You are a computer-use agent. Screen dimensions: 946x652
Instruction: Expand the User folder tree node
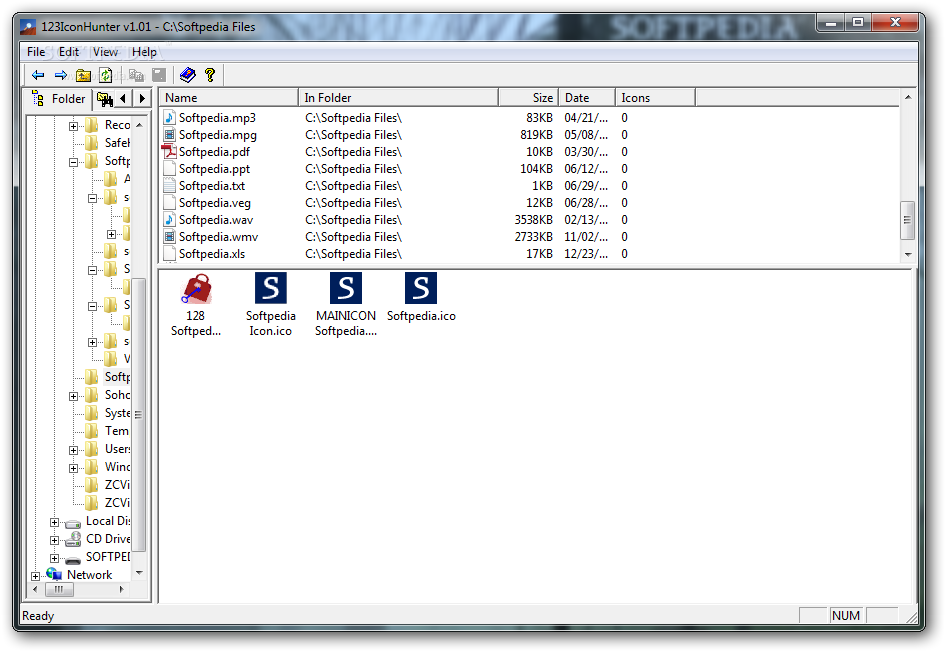coord(74,450)
